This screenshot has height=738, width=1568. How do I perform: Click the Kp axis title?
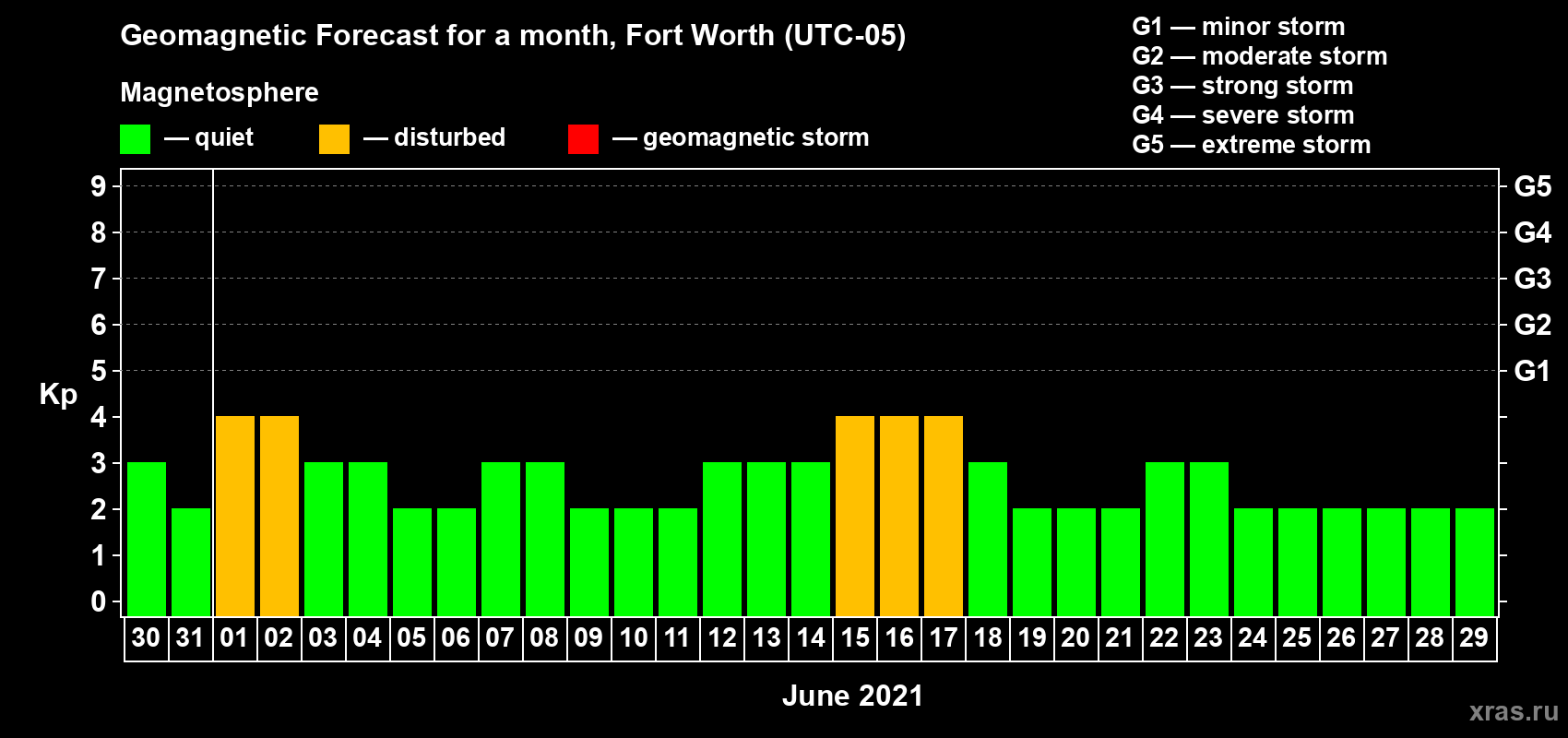coord(58,394)
